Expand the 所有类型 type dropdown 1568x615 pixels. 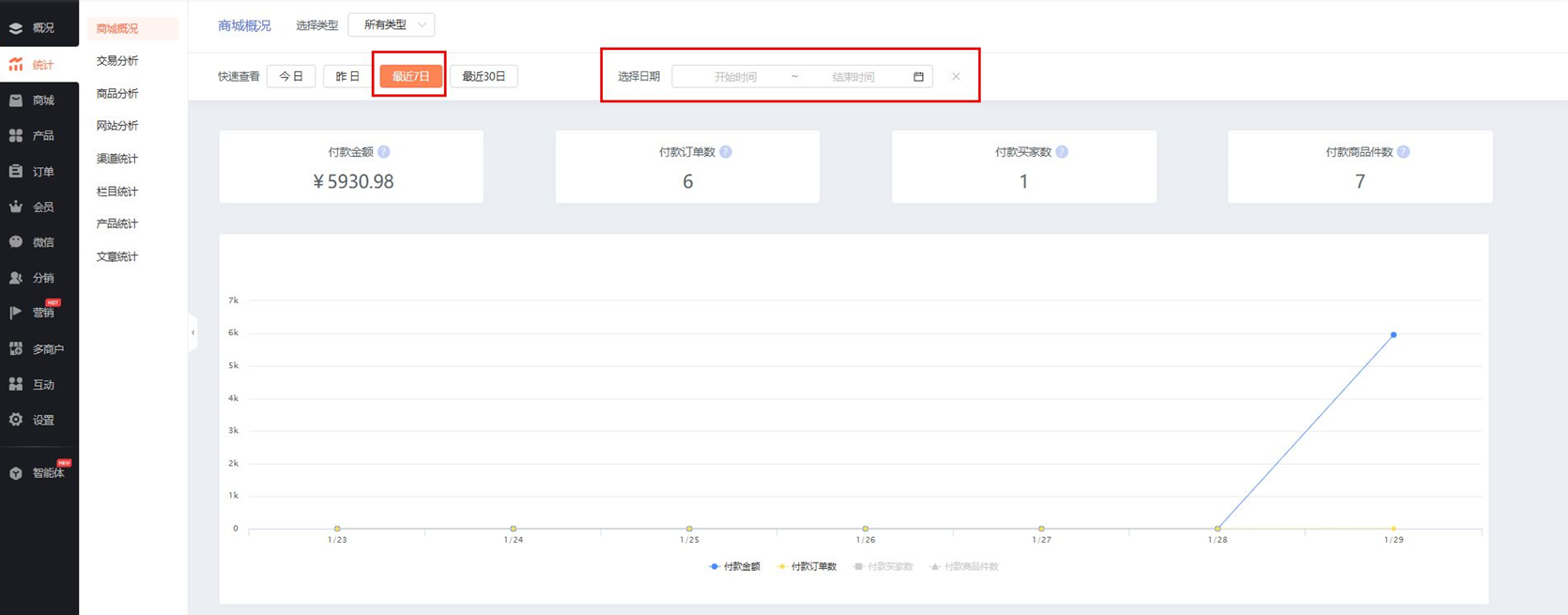392,25
